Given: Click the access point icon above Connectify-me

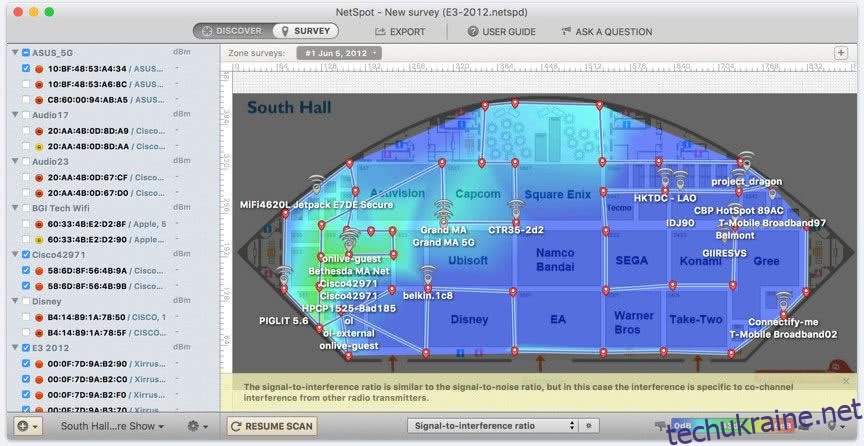Looking at the screenshot, I should point(783,302).
